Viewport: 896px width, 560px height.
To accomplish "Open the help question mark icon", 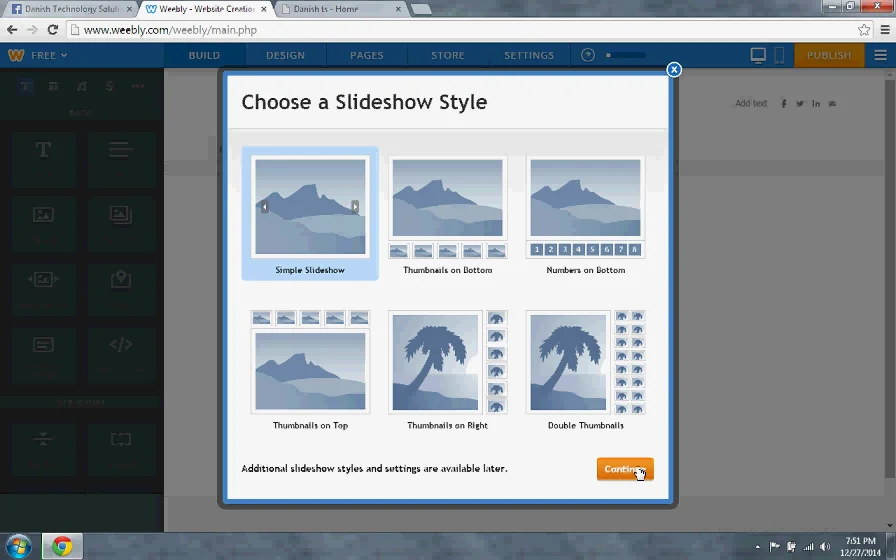I will point(587,55).
